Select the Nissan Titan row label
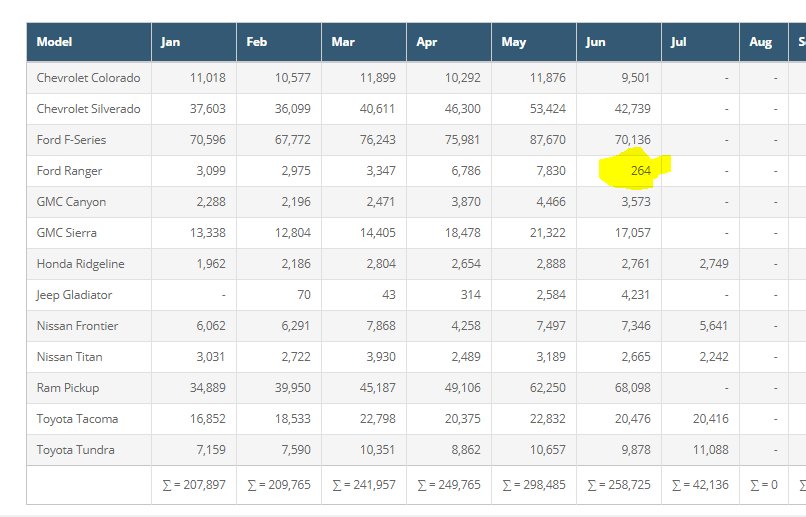The height and width of the screenshot is (517, 806). pyautogui.click(x=69, y=357)
